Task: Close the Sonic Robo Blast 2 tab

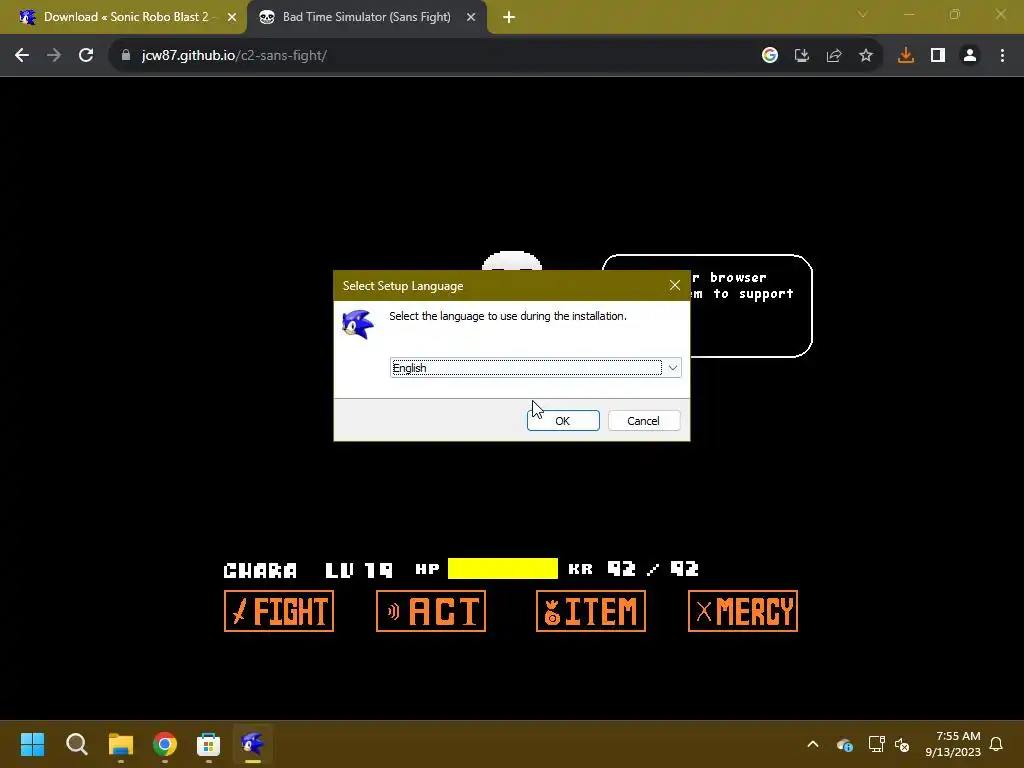Action: (x=232, y=18)
